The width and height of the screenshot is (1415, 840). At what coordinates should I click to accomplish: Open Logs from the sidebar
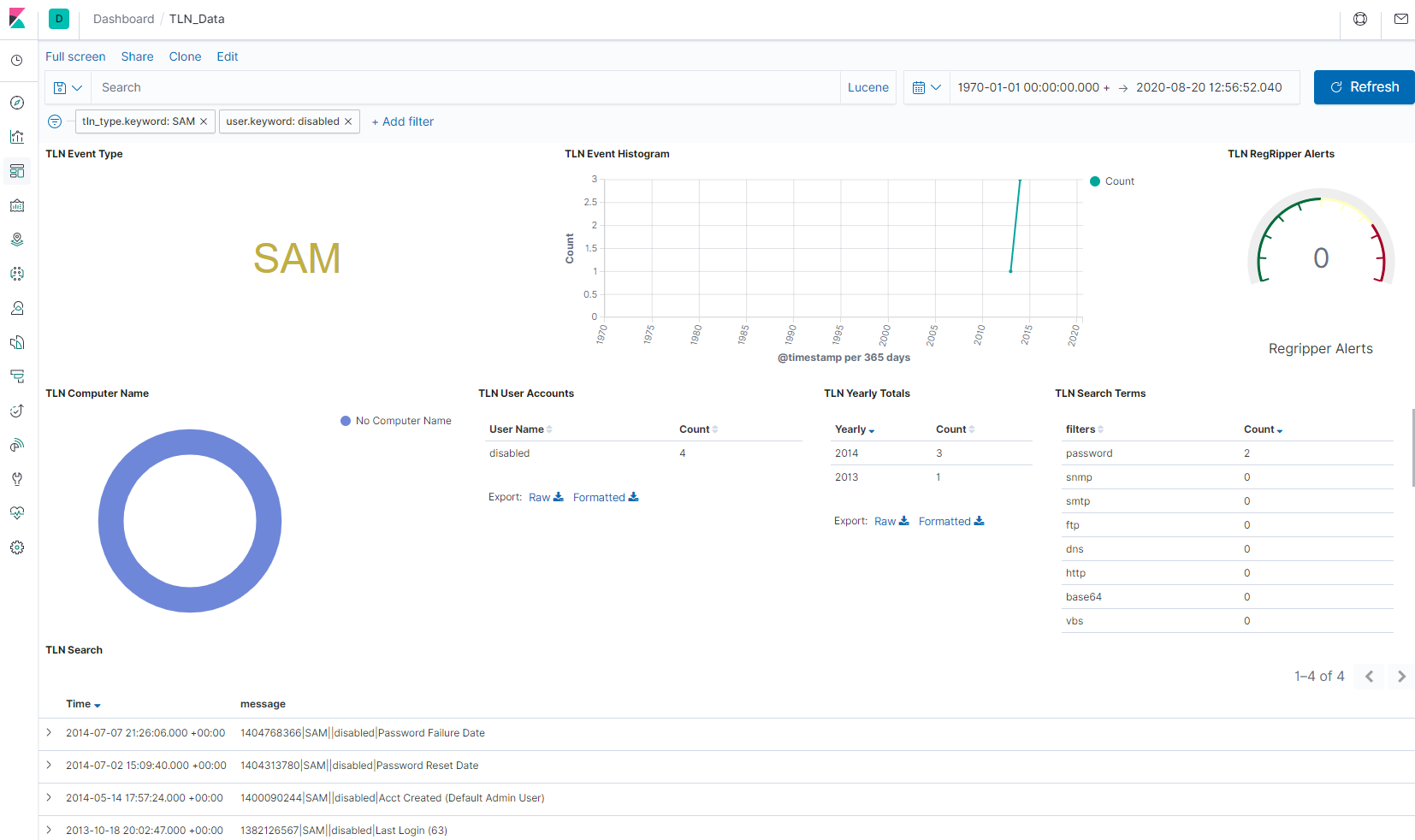17,342
